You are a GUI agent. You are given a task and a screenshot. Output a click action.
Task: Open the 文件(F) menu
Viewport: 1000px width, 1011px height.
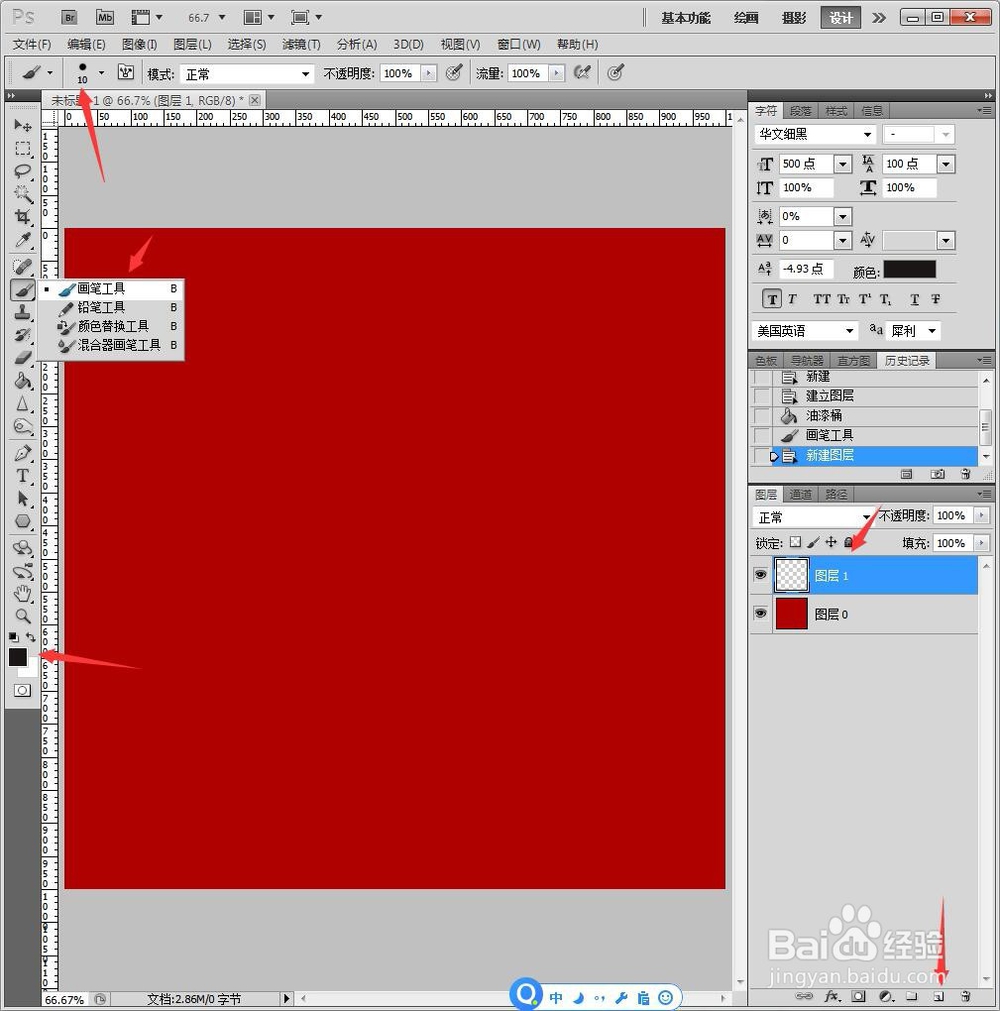coord(32,44)
